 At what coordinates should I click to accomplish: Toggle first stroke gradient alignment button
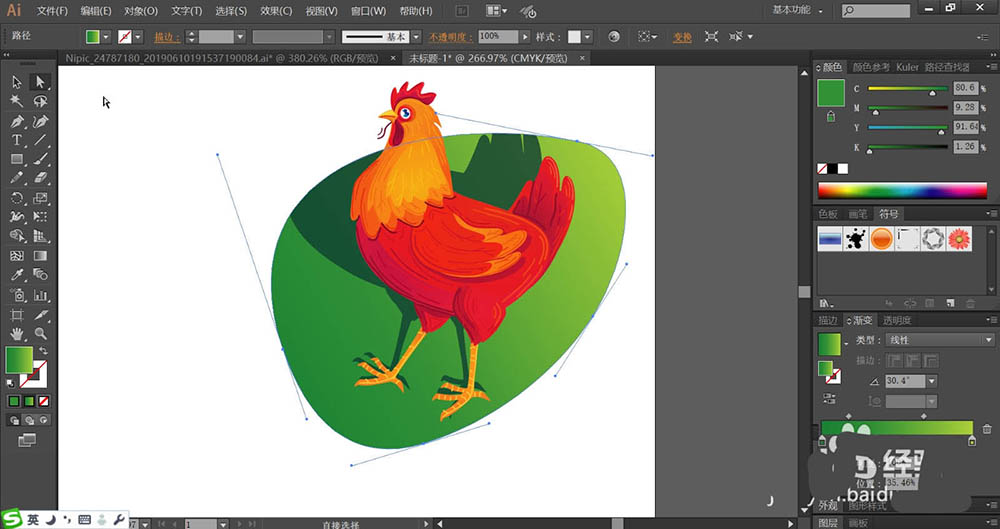(x=894, y=361)
